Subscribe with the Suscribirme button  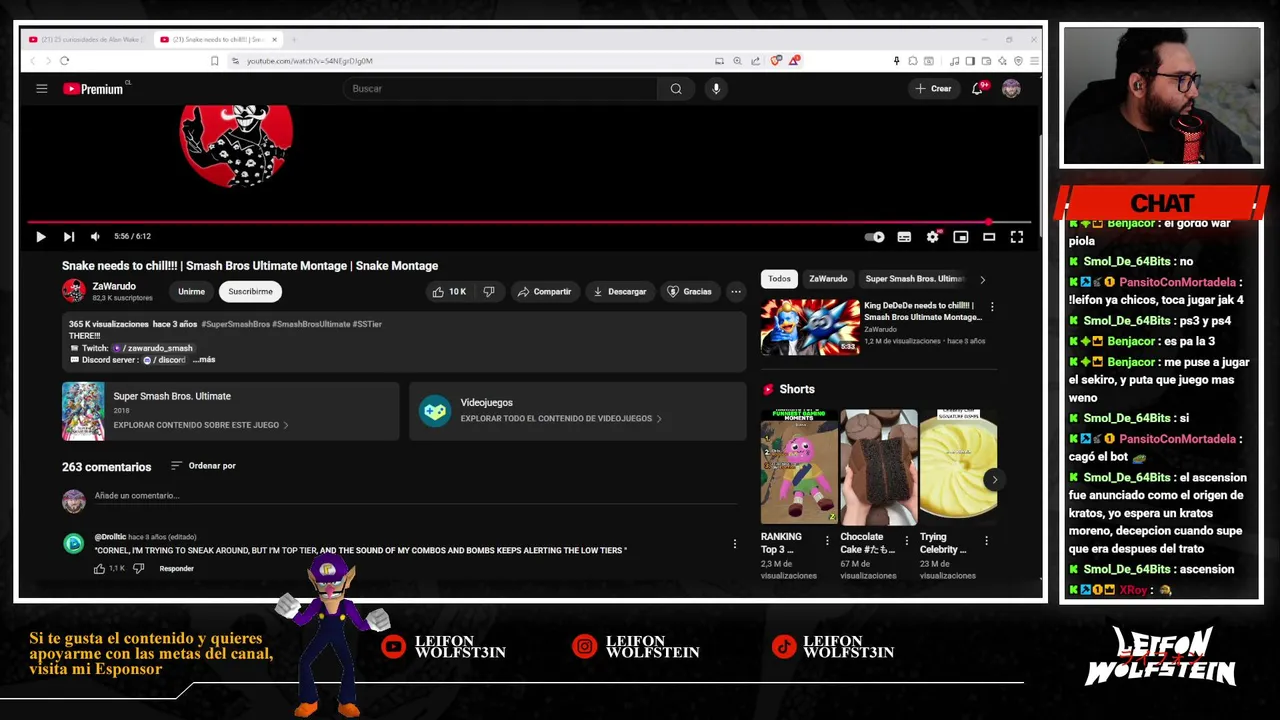pos(250,292)
